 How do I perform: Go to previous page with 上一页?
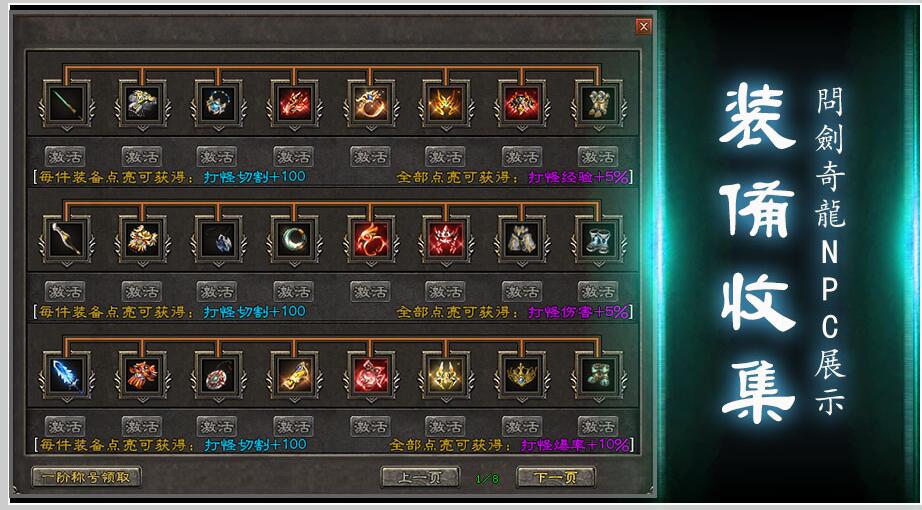(420, 478)
